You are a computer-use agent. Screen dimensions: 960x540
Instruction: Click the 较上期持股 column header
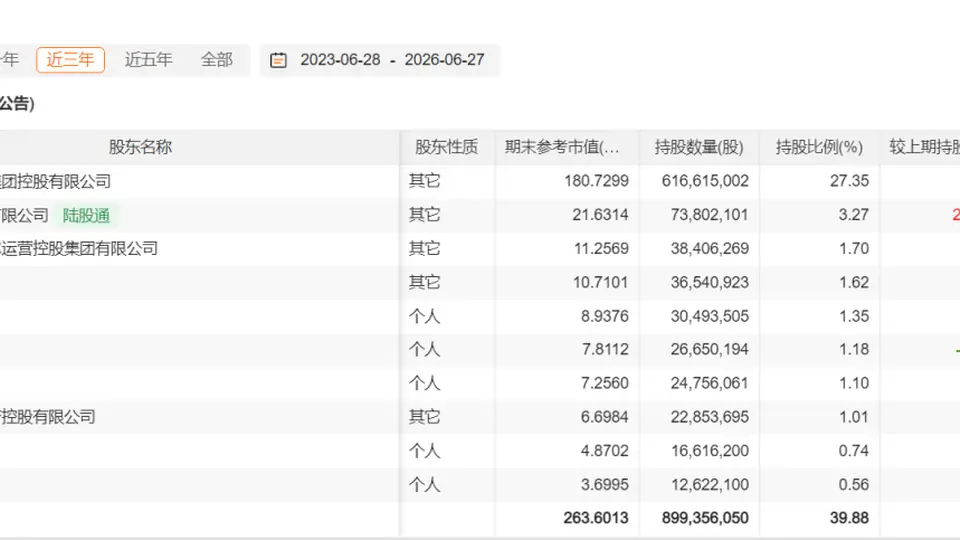pos(924,147)
